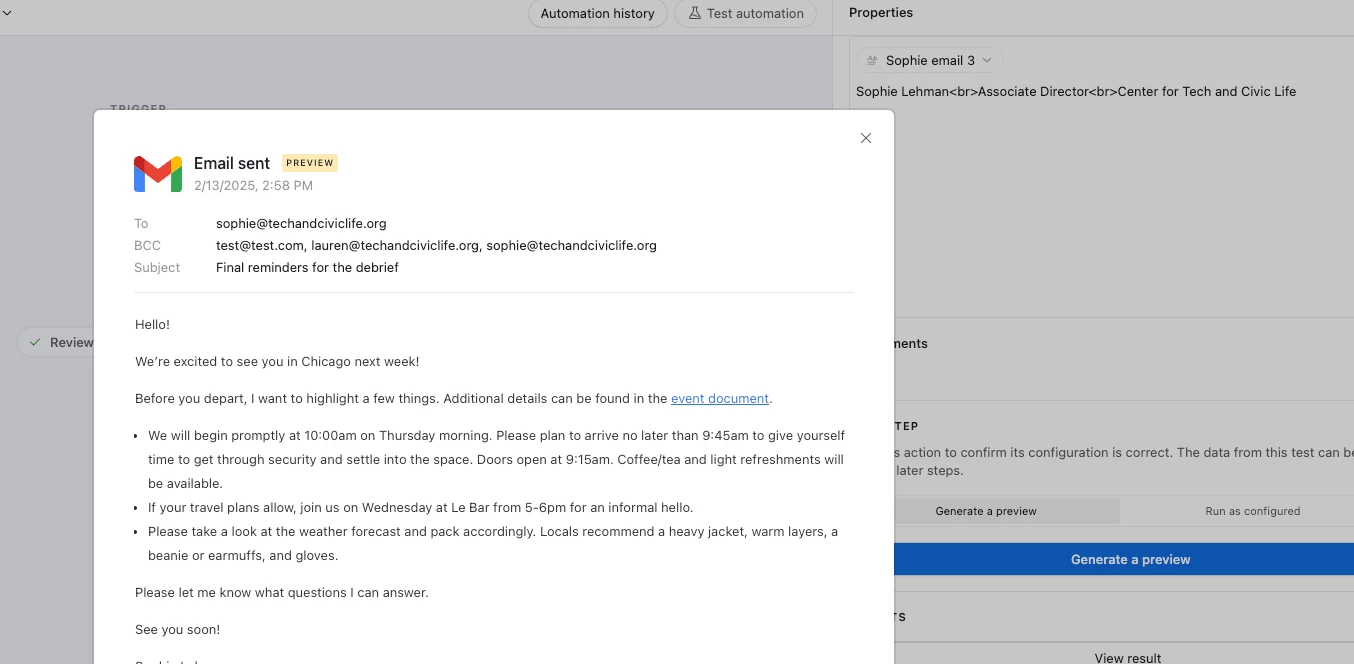The image size is (1354, 664).
Task: Click the BCC label
Action: (147, 245)
